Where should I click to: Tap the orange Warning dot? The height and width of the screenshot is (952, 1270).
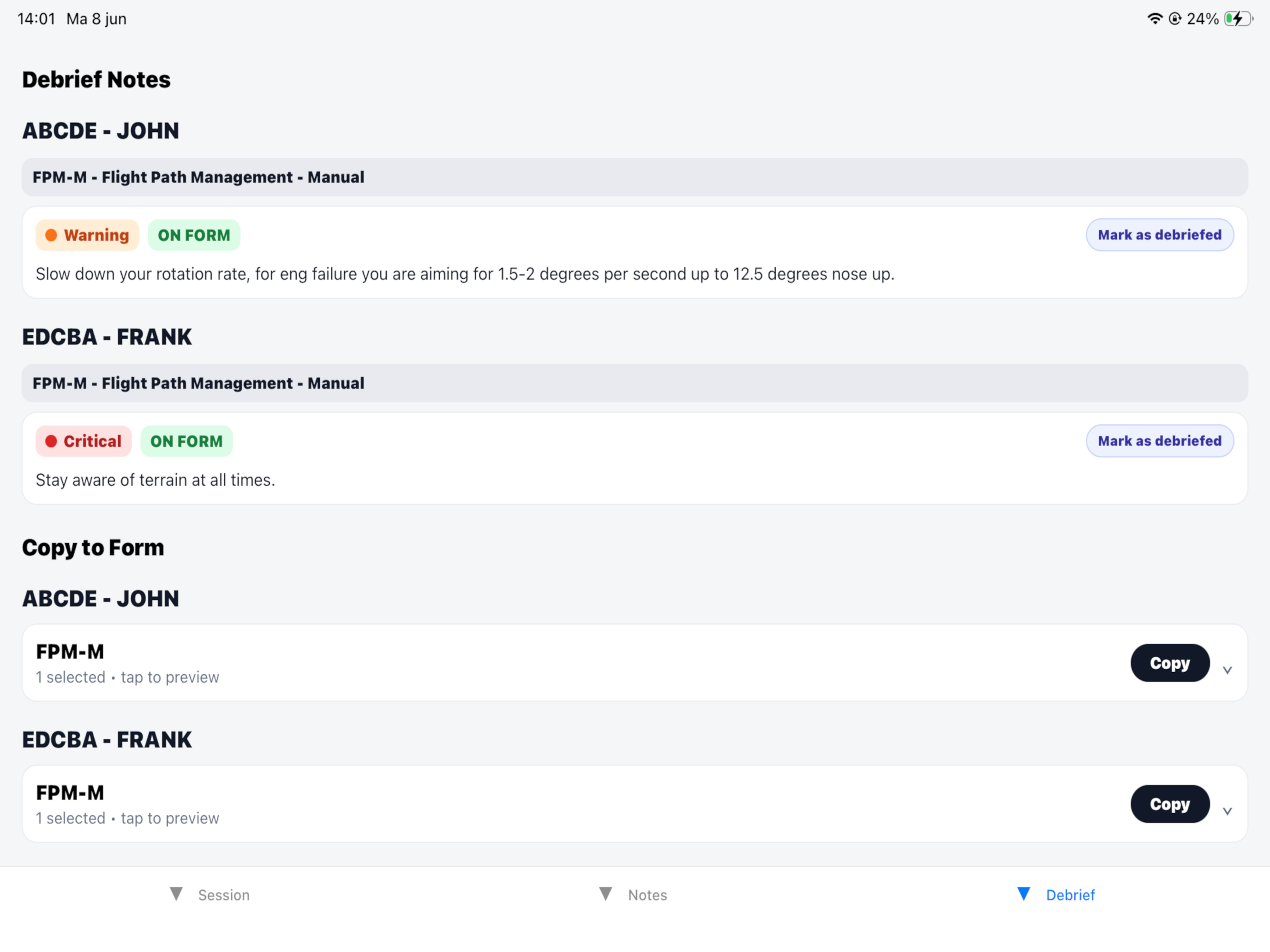coord(51,235)
